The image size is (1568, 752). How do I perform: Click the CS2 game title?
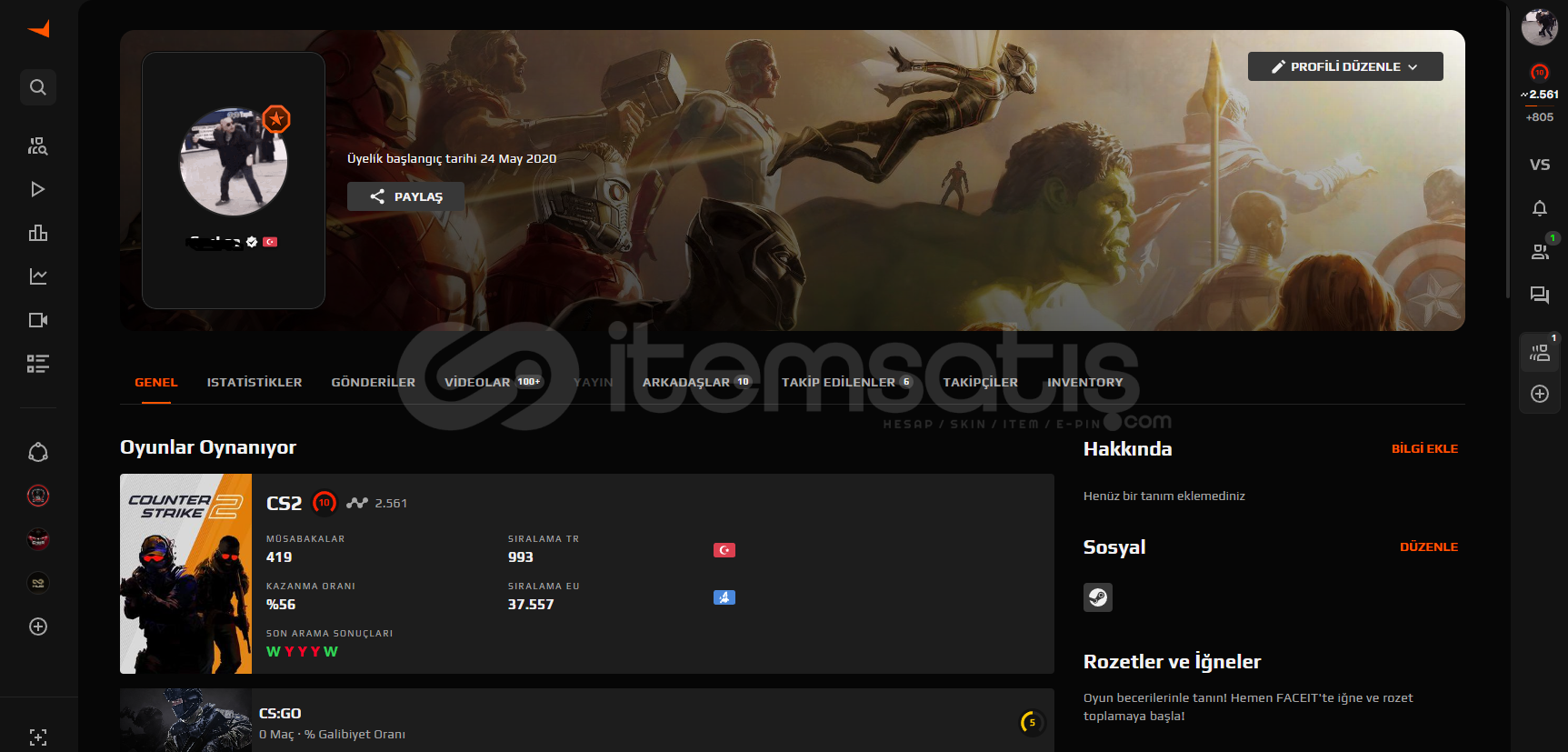tap(284, 503)
